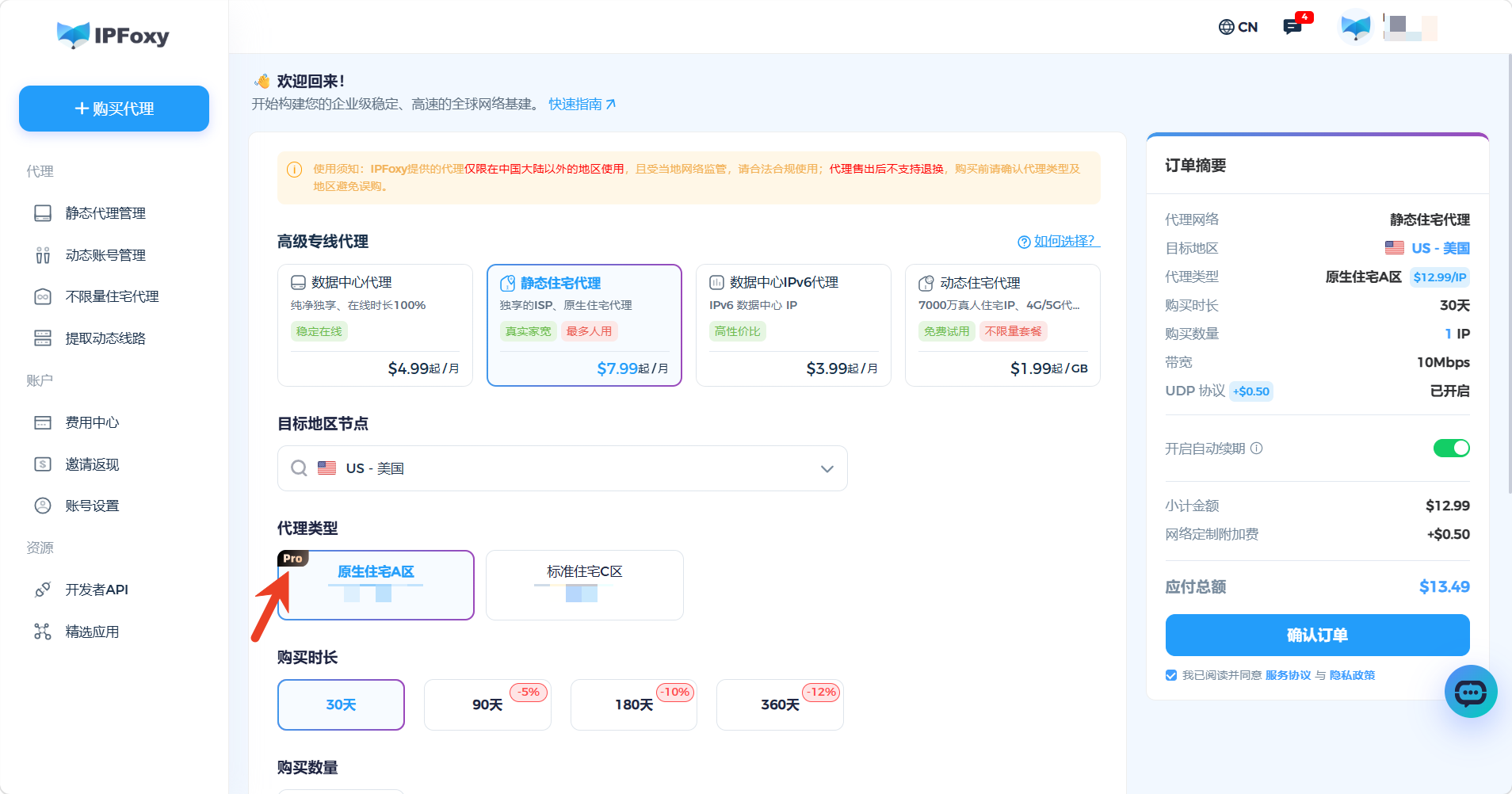The image size is (1512, 794).
Task: Open the live chat support bubble
Action: click(x=1471, y=692)
